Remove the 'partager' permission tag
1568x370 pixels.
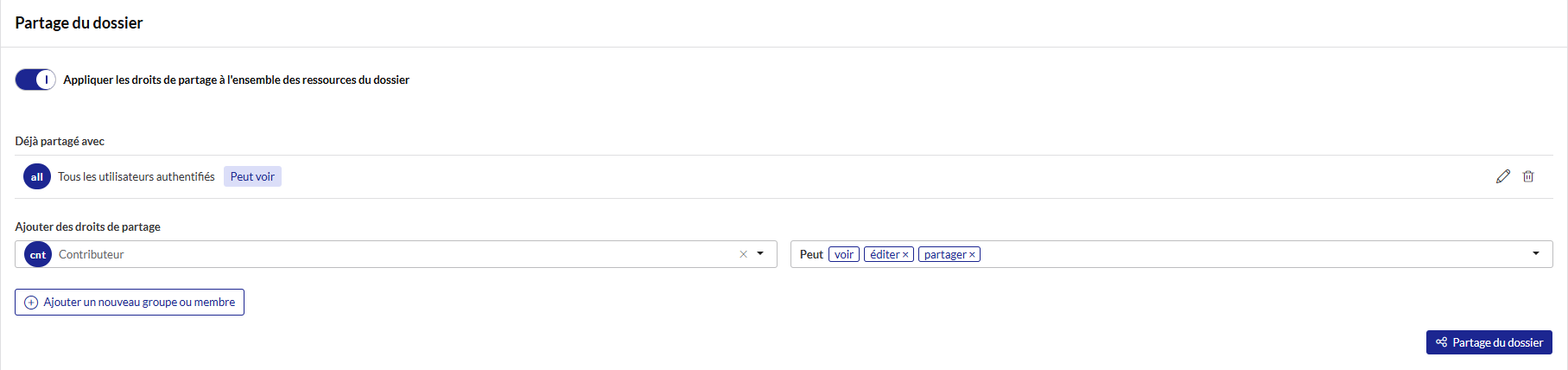point(972,255)
